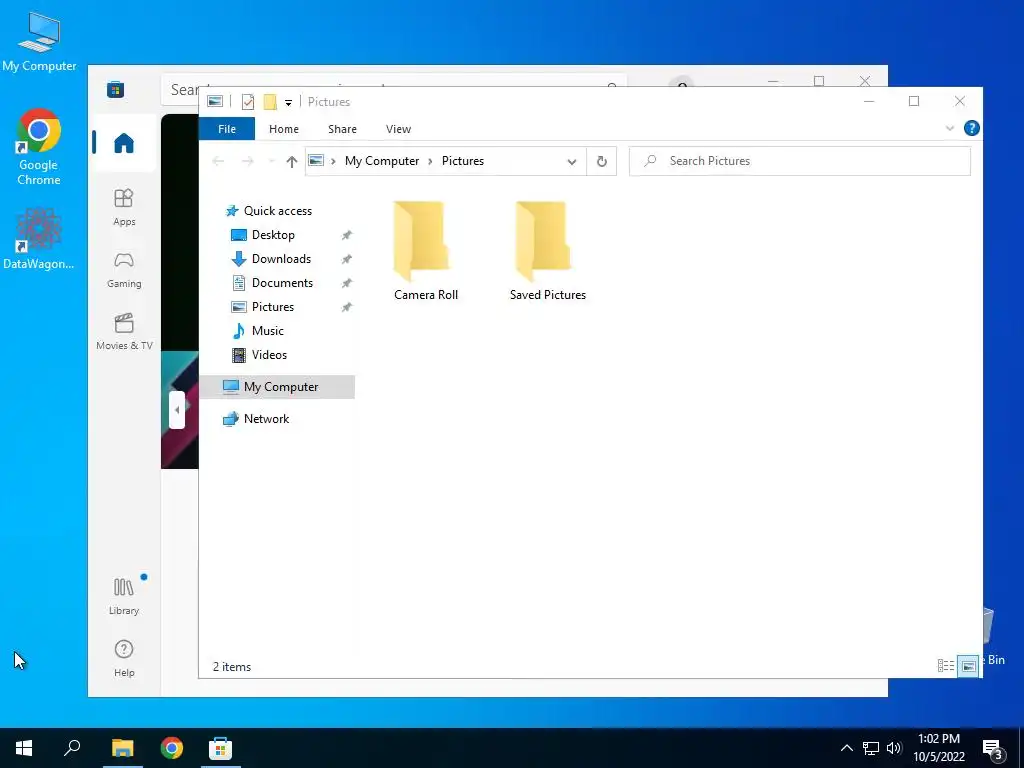Image resolution: width=1024 pixels, height=768 pixels.
Task: Open the File Explorer Help icon
Action: 971,128
